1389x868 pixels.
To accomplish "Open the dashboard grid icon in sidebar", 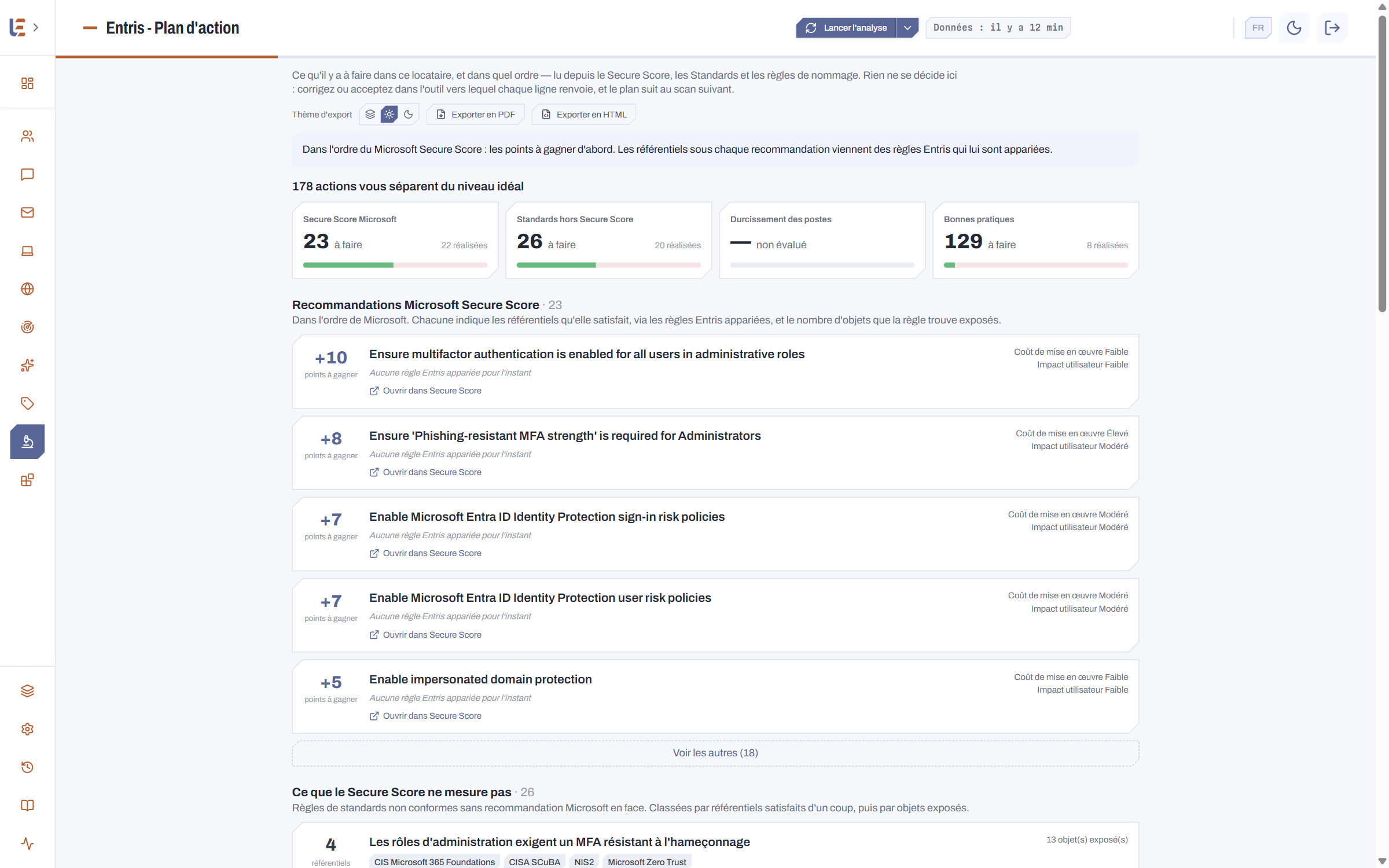I will [x=27, y=83].
